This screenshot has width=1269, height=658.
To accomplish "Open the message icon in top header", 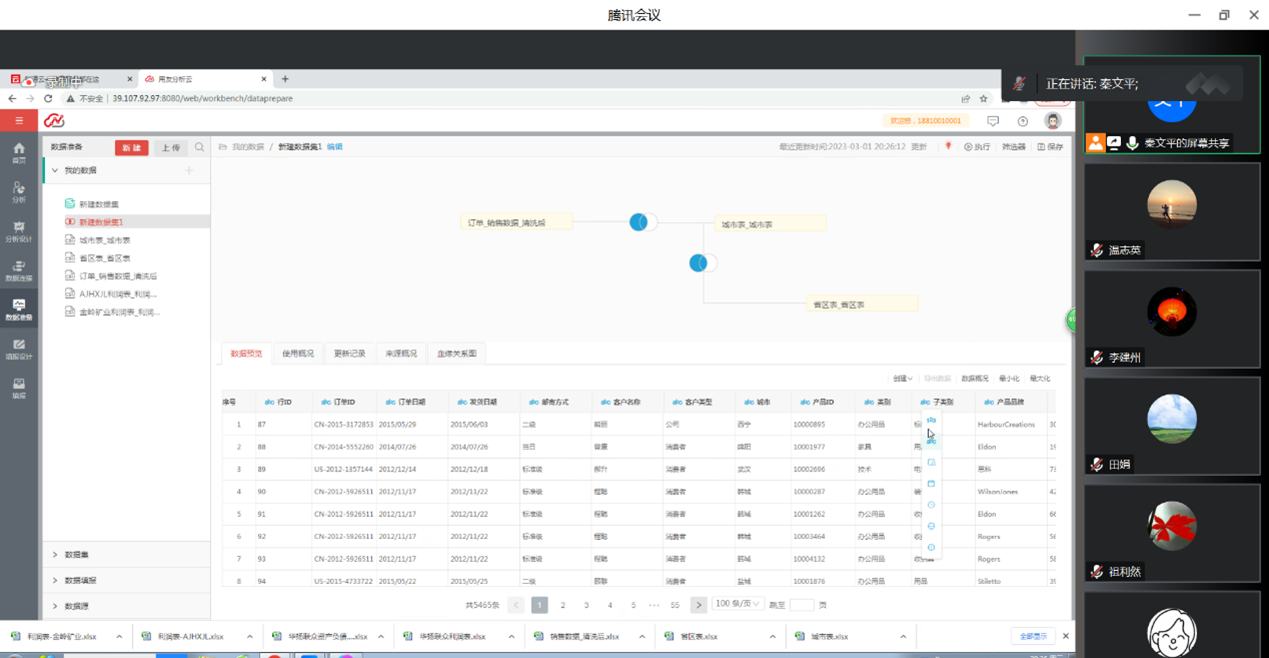I will click(993, 121).
